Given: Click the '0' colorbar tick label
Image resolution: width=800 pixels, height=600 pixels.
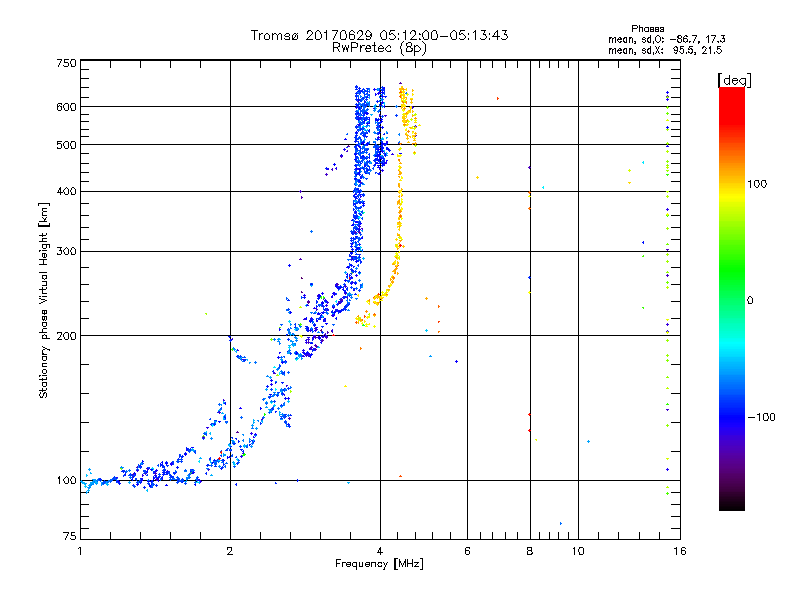Looking at the screenshot, I should pos(750,301).
